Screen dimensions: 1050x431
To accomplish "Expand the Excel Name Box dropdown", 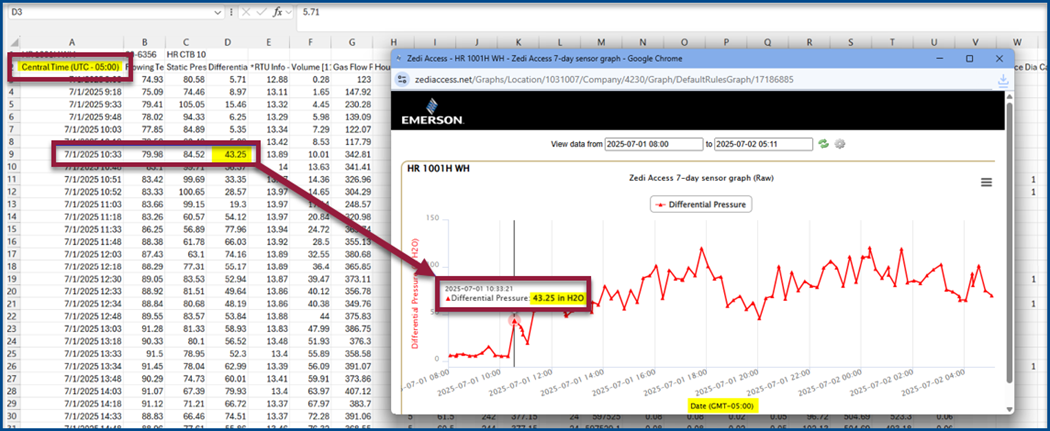I will pyautogui.click(x=218, y=12).
